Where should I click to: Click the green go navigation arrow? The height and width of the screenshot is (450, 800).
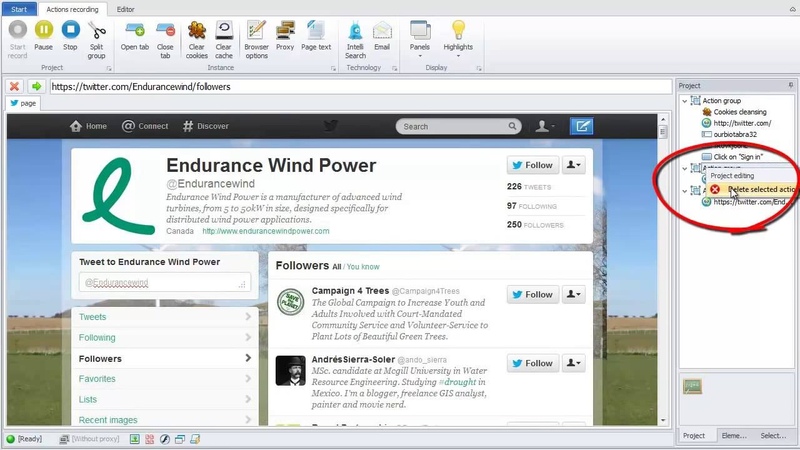35,87
